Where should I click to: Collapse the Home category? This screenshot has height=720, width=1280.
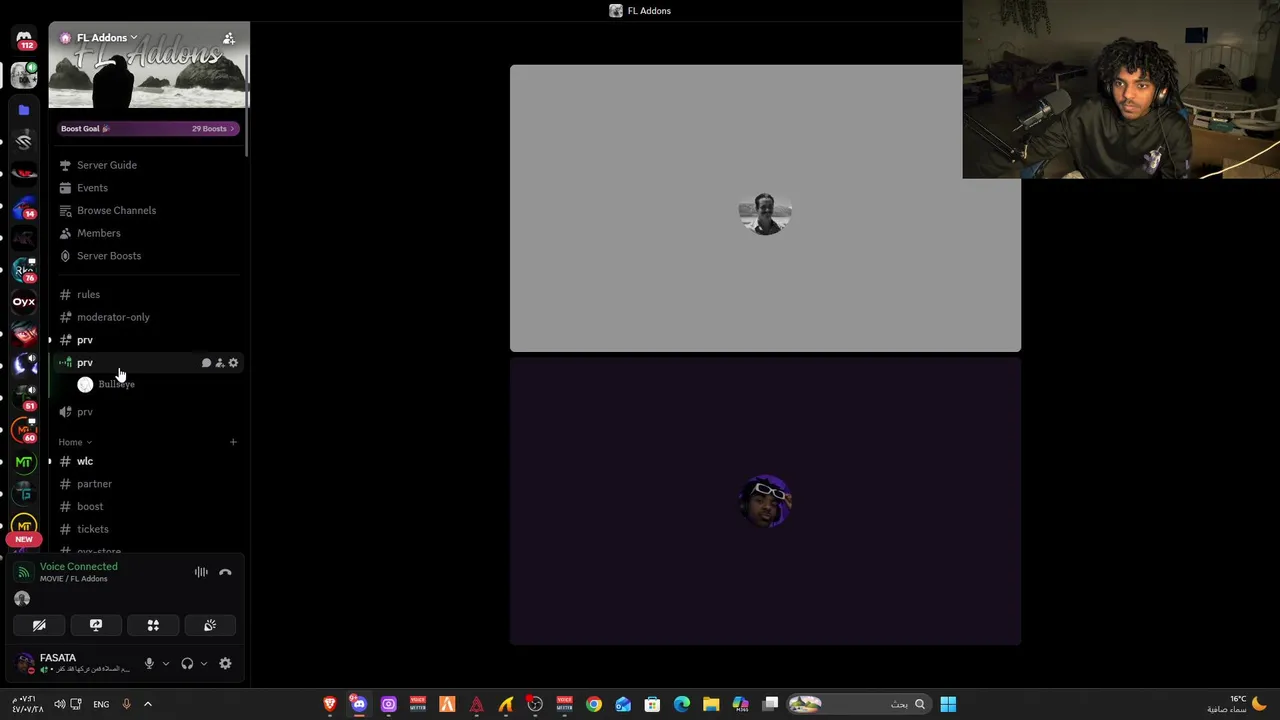(74, 442)
